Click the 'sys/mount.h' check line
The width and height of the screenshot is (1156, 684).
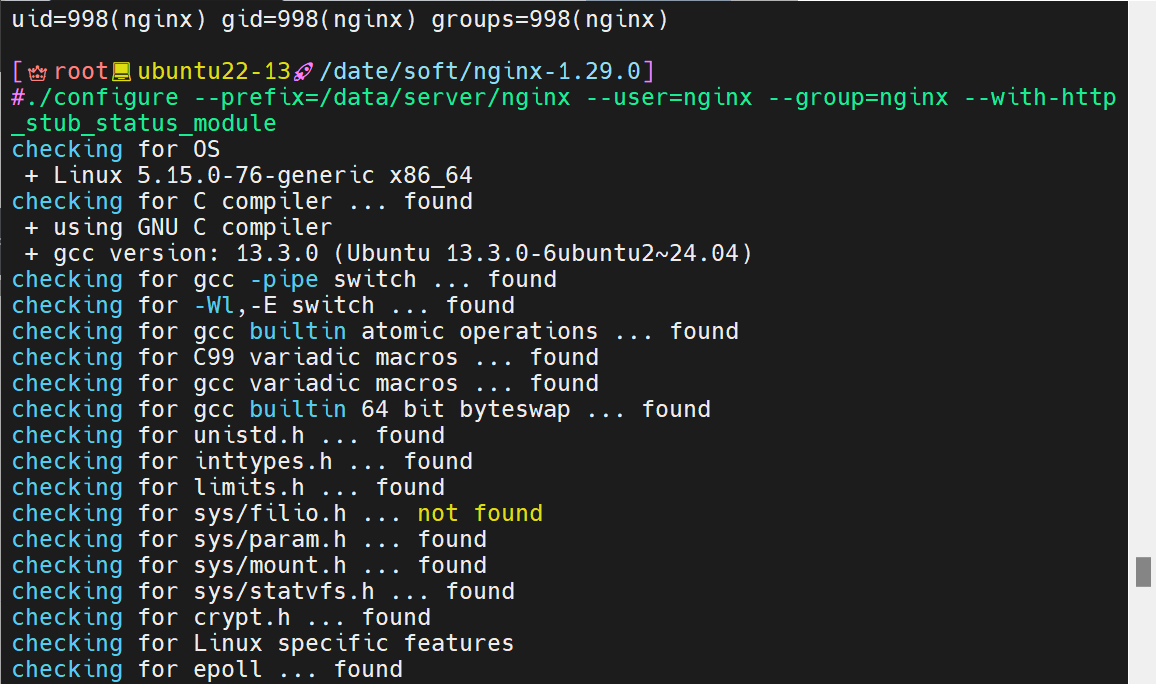tap(248, 565)
